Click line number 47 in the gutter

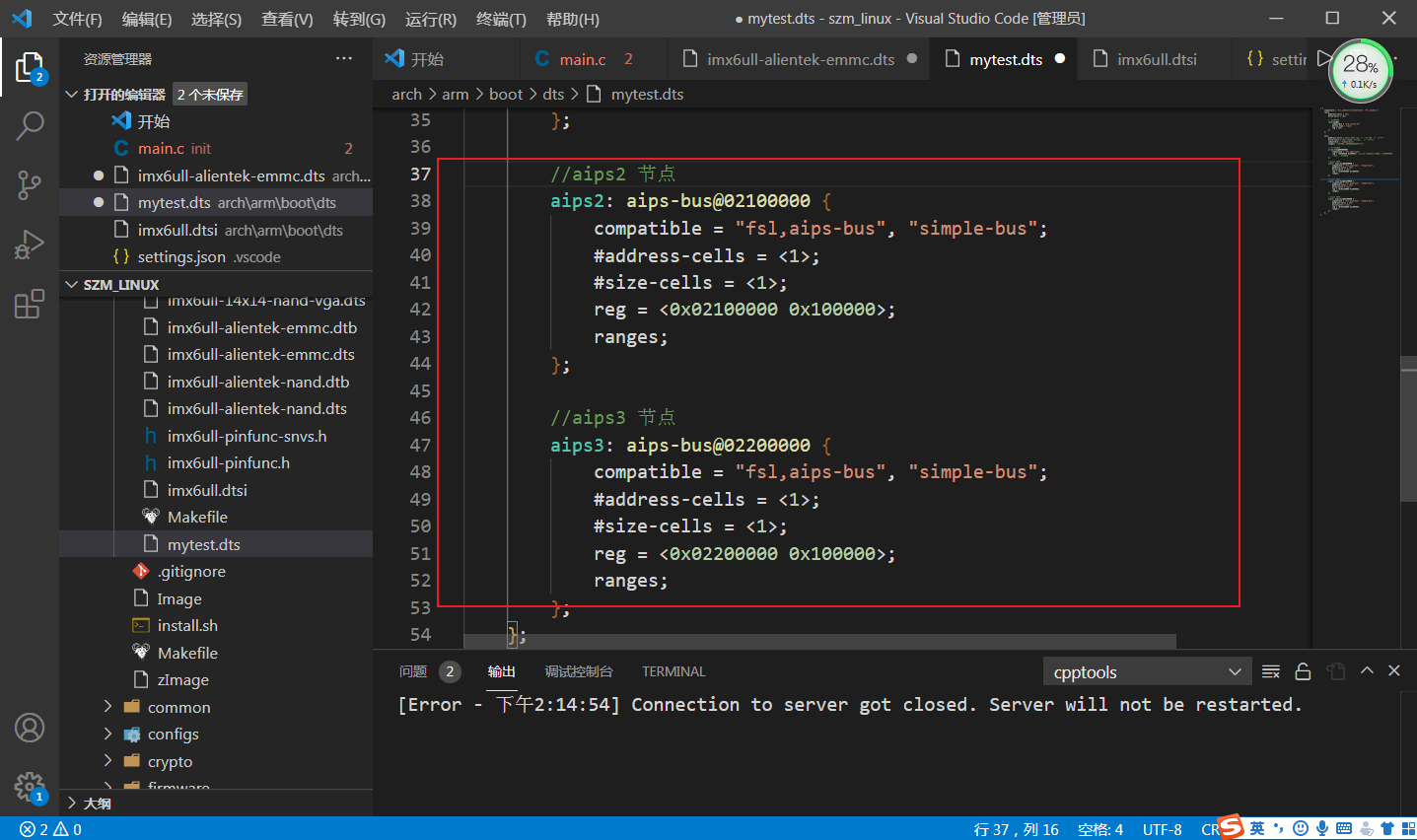(x=420, y=445)
